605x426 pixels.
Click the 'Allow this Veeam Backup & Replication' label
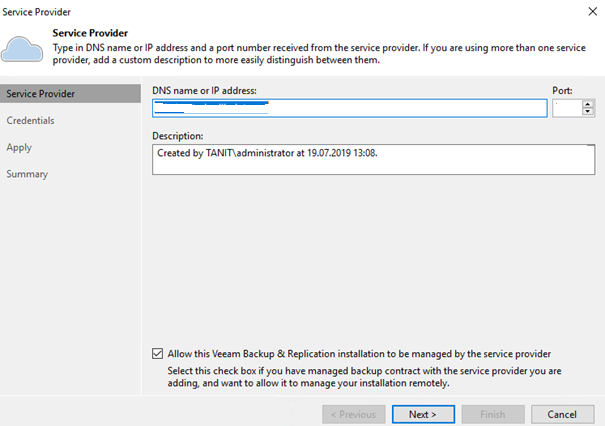click(359, 354)
